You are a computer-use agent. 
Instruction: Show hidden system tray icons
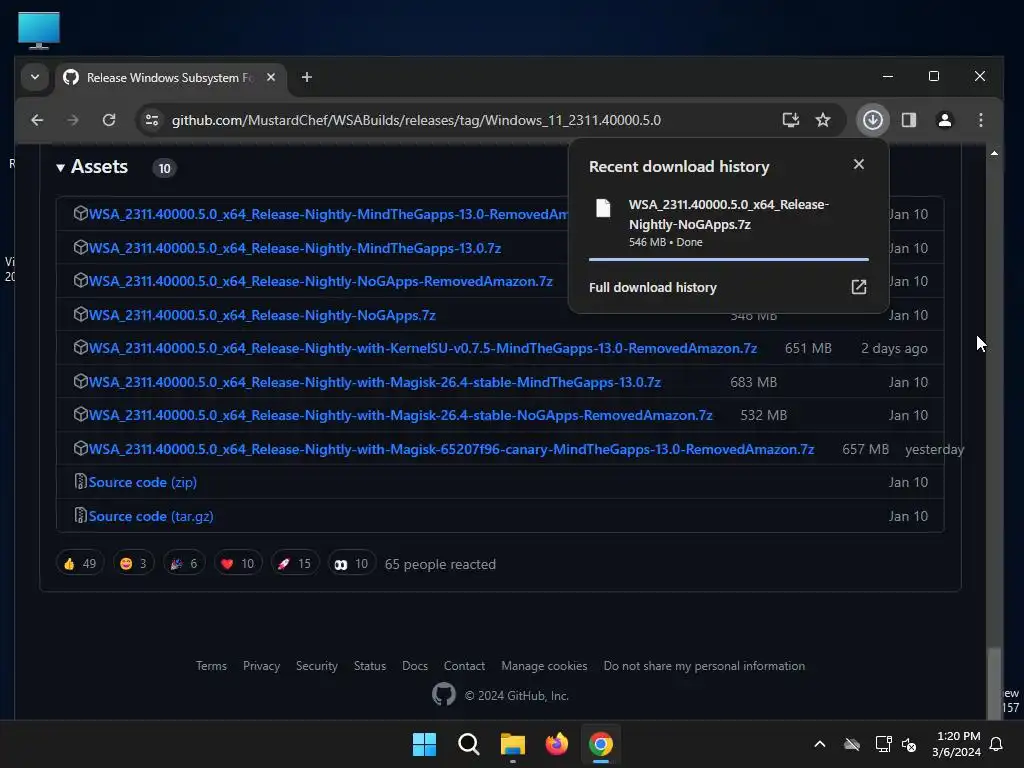pos(820,744)
